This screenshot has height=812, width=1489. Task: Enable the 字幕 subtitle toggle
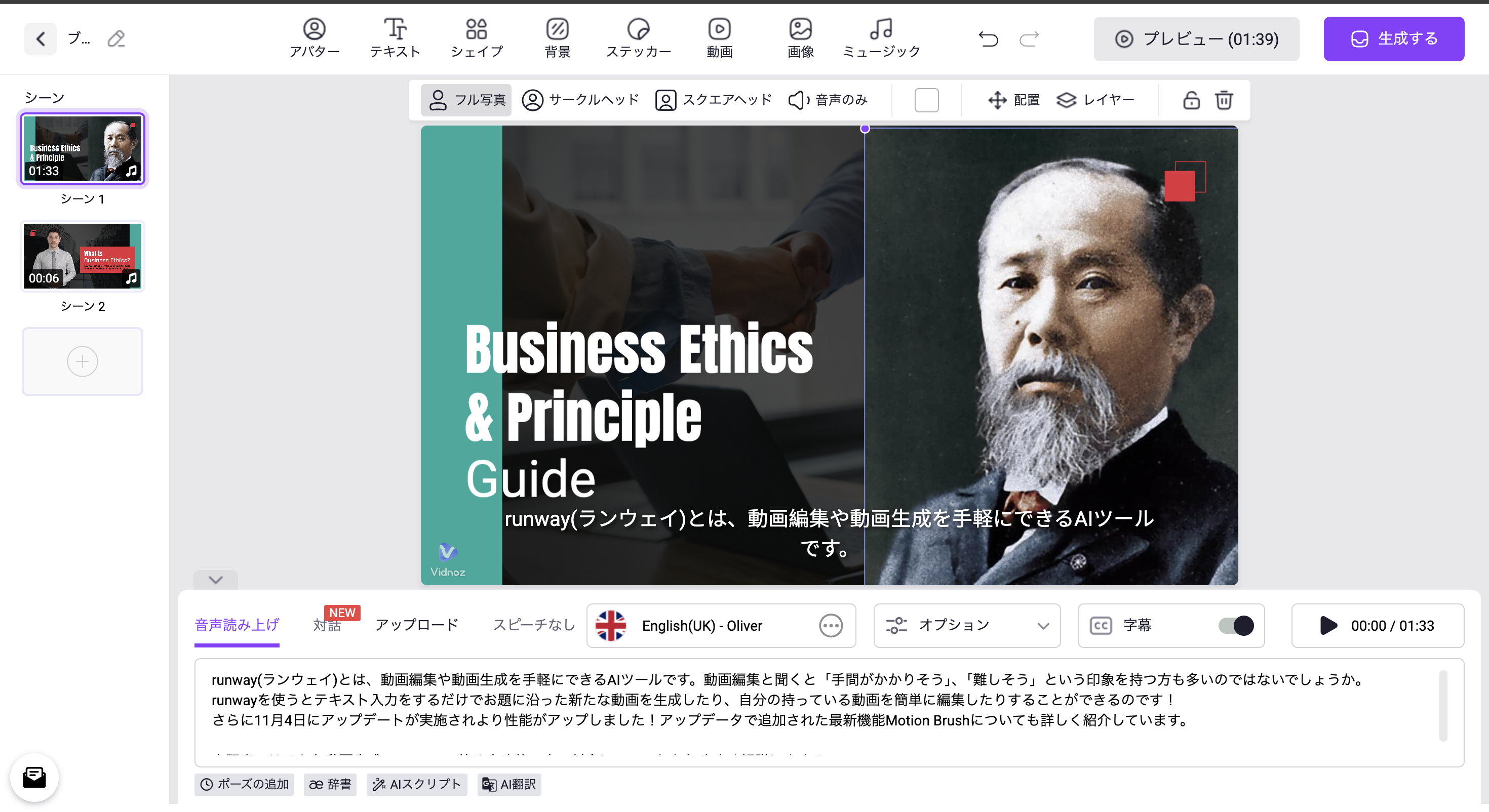tap(1235, 625)
